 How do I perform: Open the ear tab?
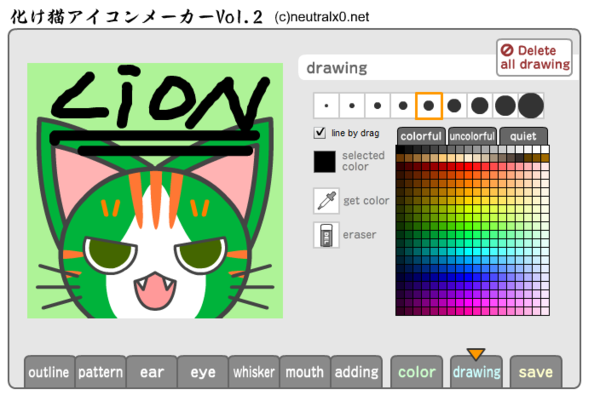[x=152, y=372]
